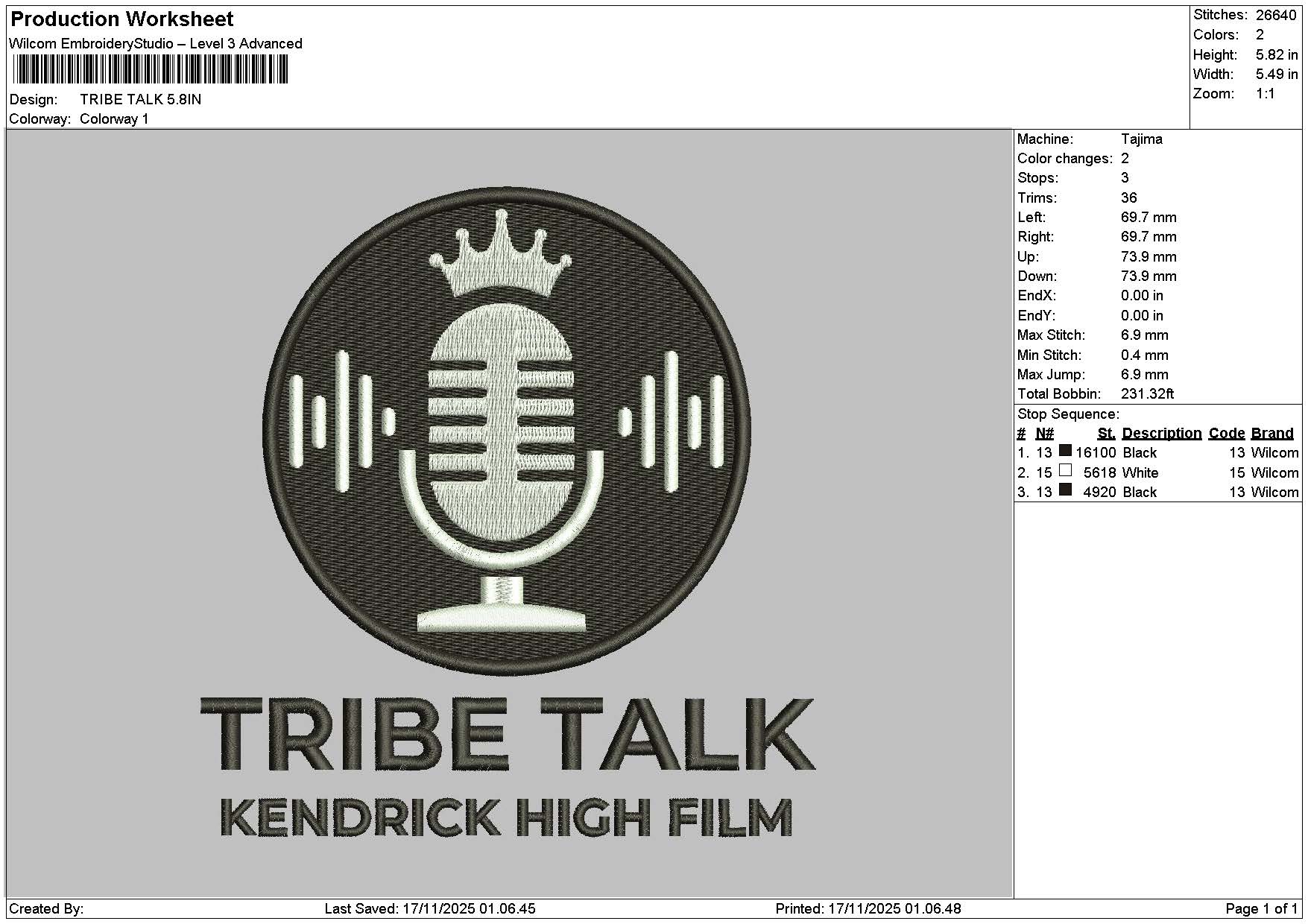Viewport: 1308px width, 924px height.
Task: Click the "Created By:" footer label
Action: tap(46, 908)
